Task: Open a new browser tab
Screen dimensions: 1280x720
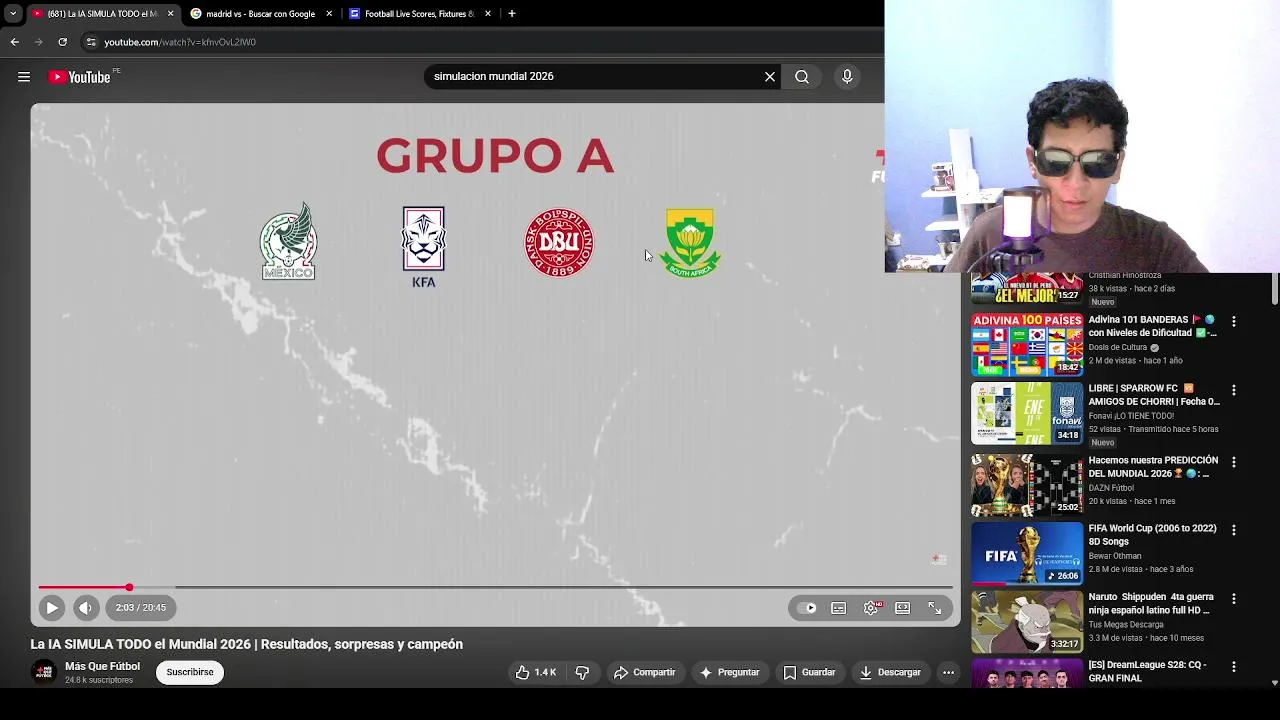Action: (512, 14)
